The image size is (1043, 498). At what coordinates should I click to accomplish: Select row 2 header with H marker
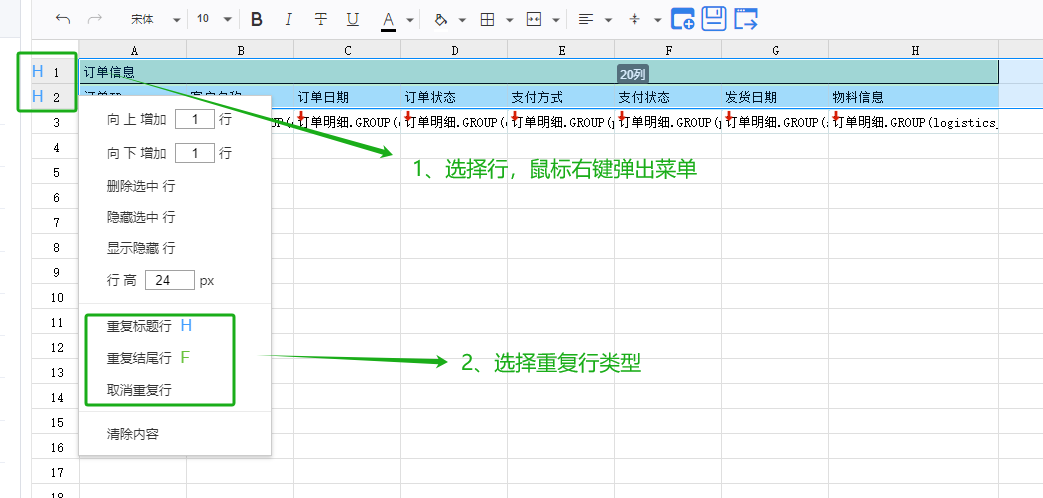coord(55,97)
